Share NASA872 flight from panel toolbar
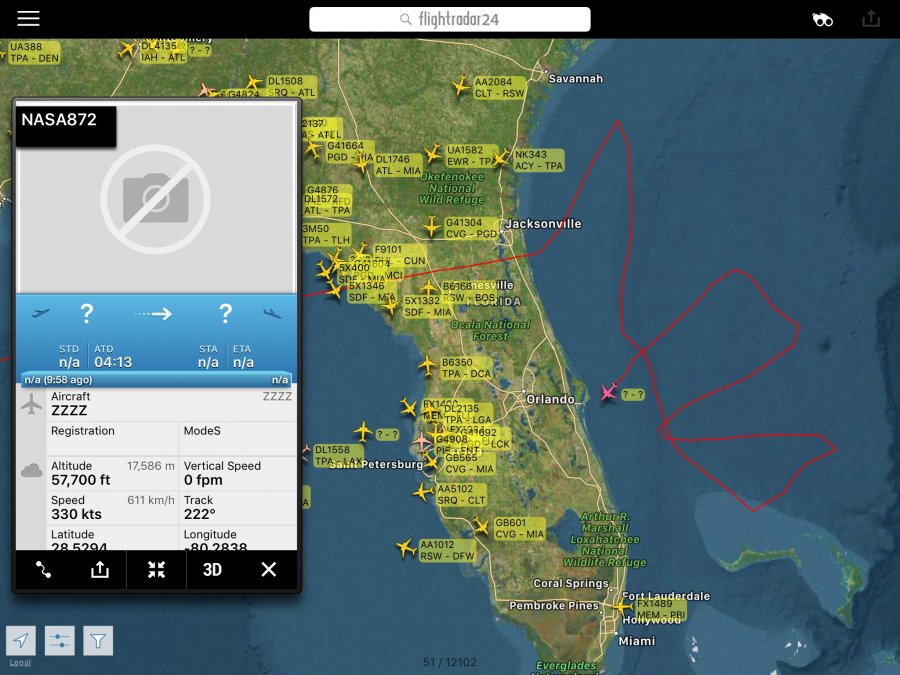900x675 pixels. (99, 569)
